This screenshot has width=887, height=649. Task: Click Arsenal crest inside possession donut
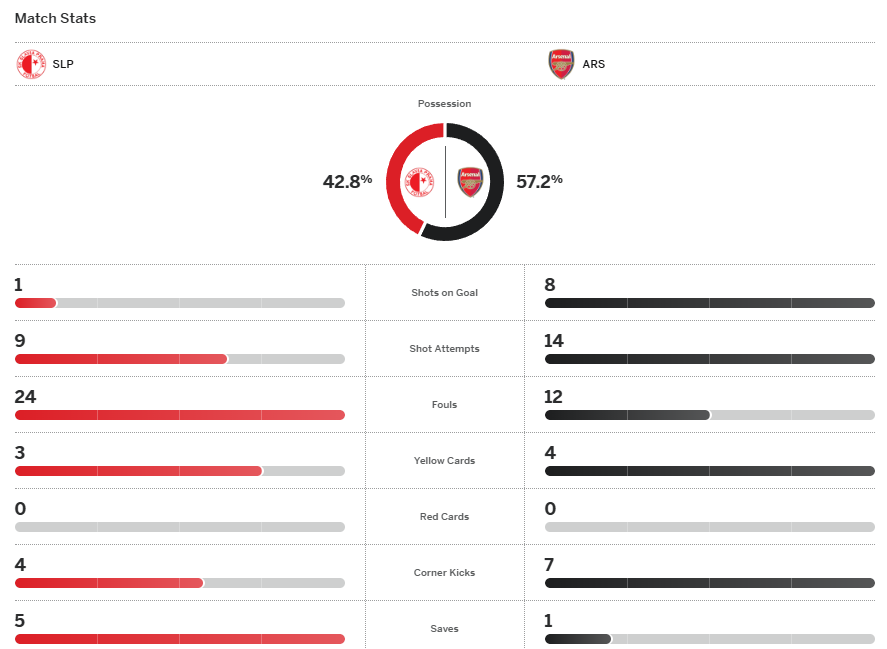[470, 182]
